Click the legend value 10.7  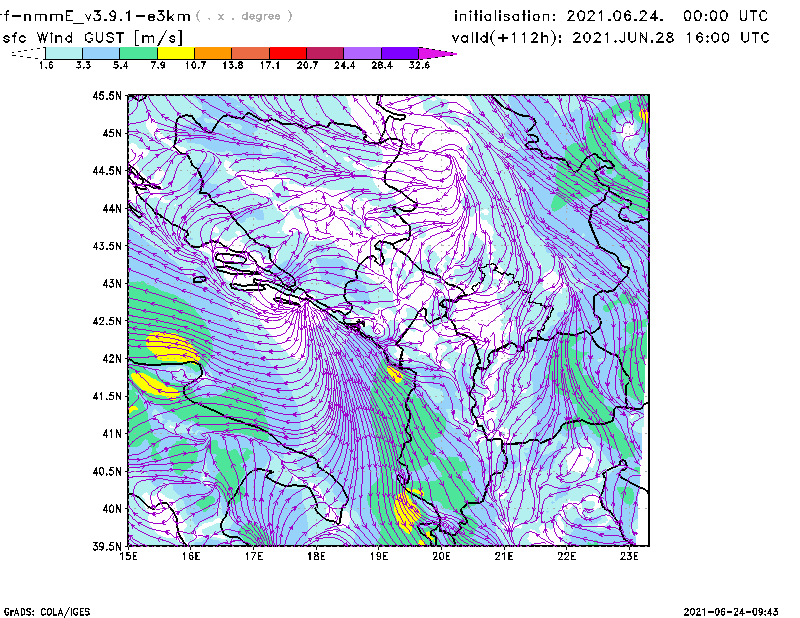(195, 65)
